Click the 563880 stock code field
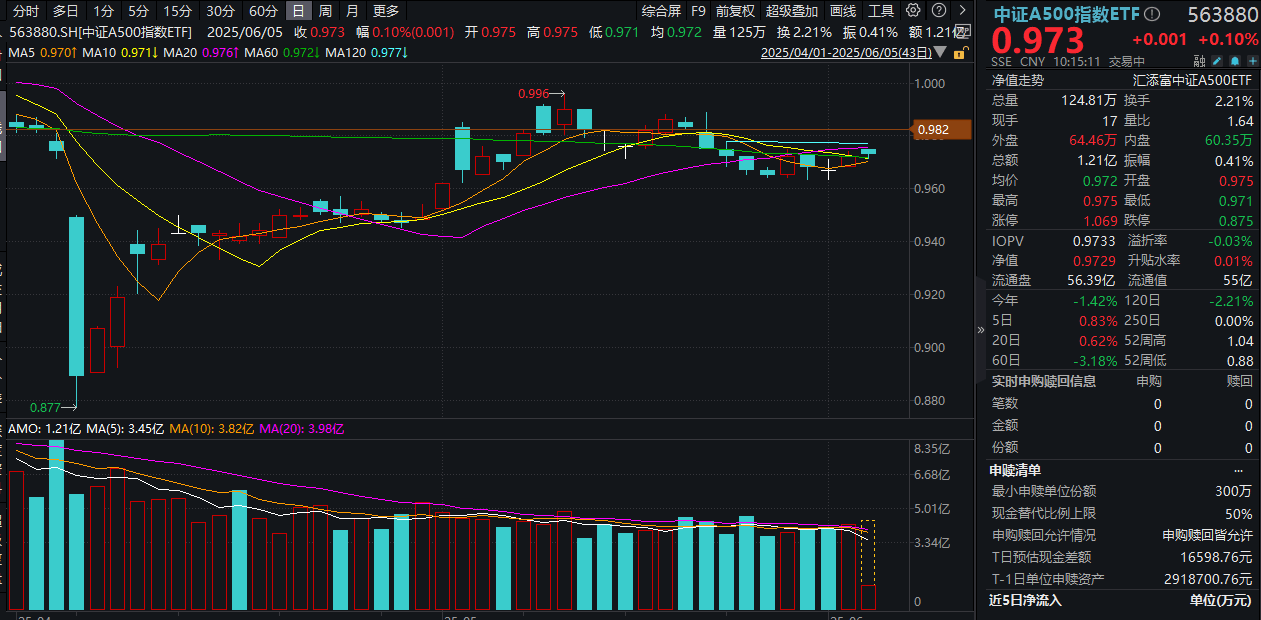This screenshot has height=620, width=1261. click(x=1222, y=15)
